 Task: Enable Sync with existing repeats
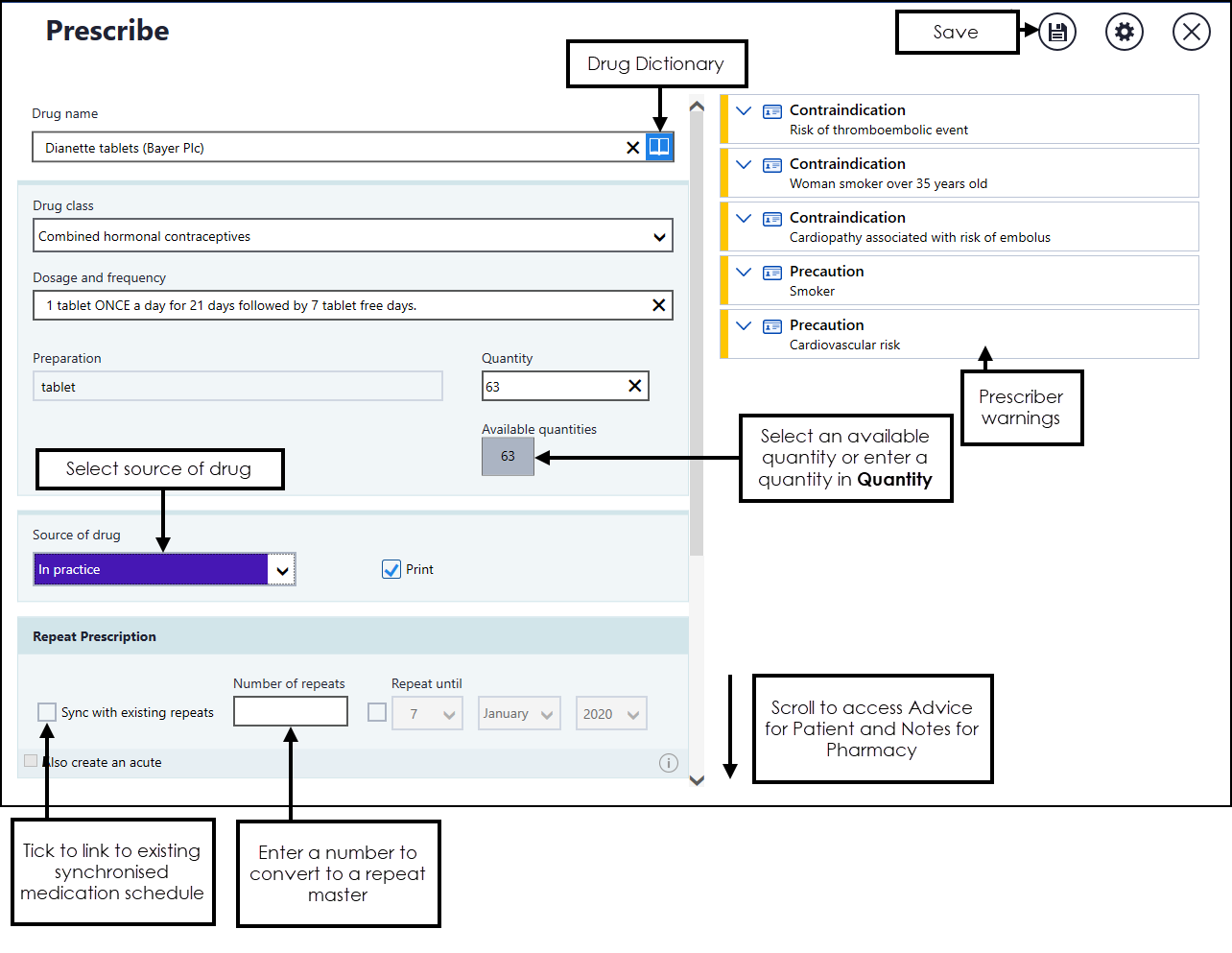pos(47,712)
